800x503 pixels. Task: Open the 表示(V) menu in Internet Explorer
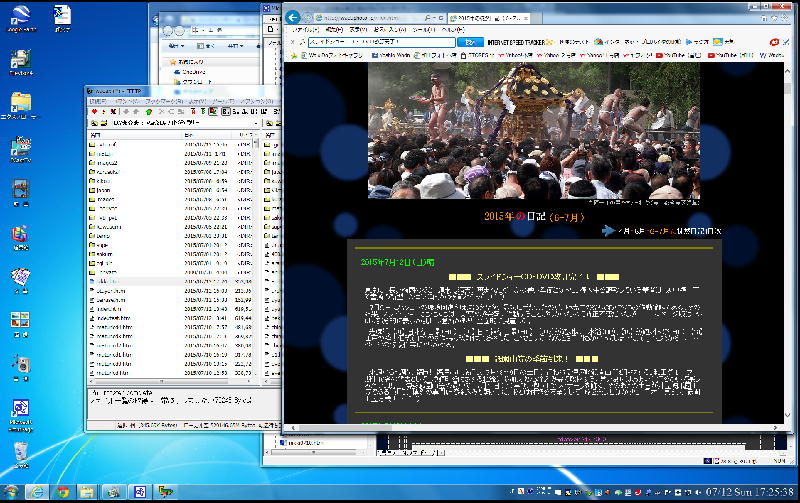(x=358, y=30)
